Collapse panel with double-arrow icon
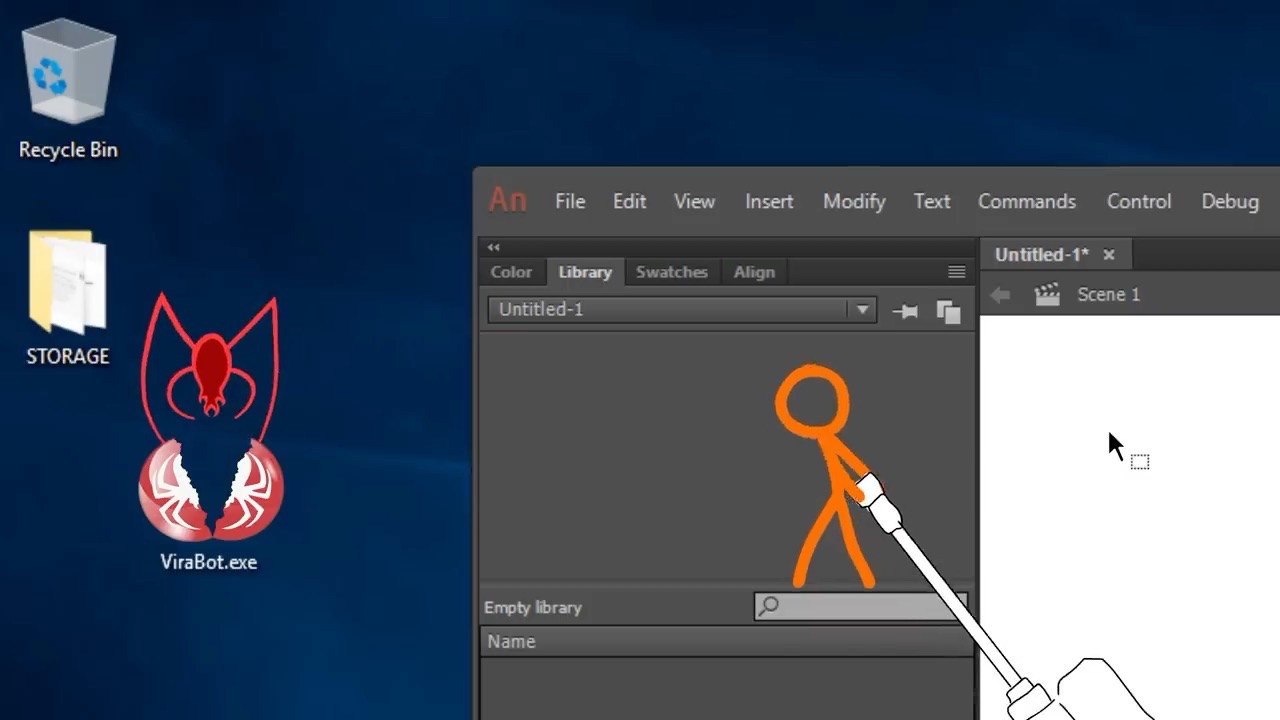The height and width of the screenshot is (720, 1280). tap(493, 247)
